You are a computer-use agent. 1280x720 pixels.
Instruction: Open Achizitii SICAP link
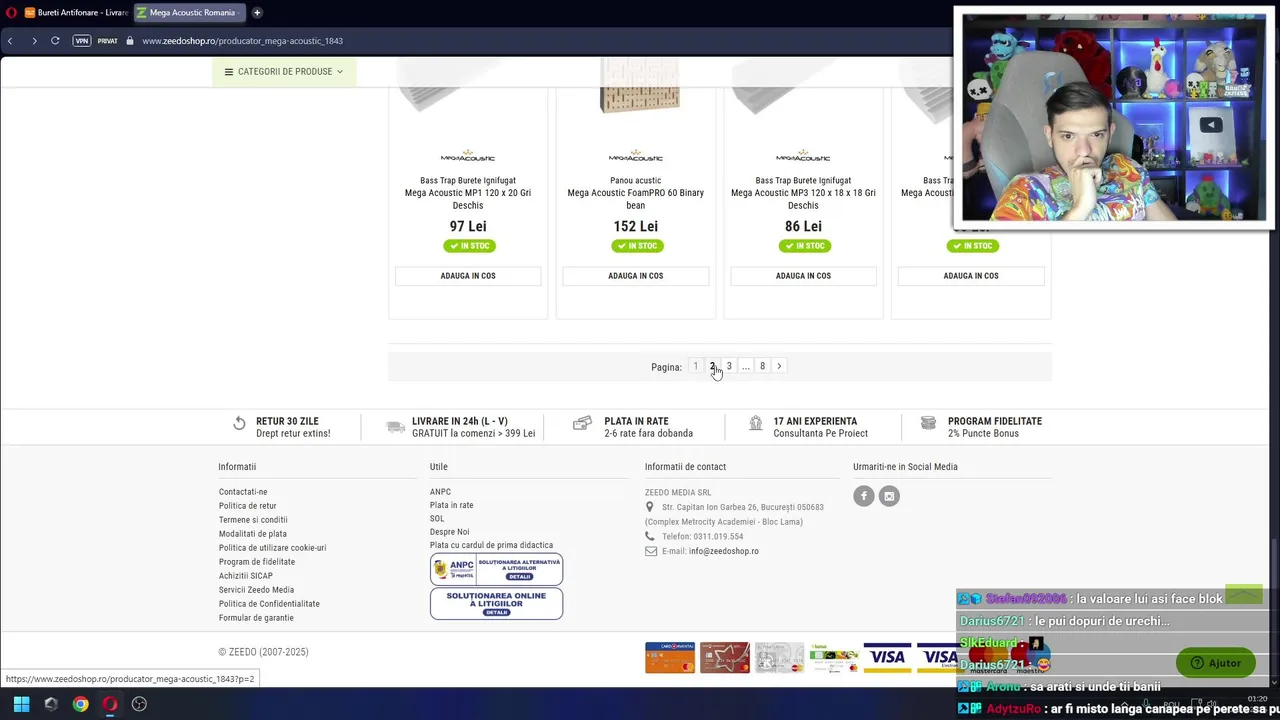point(246,576)
